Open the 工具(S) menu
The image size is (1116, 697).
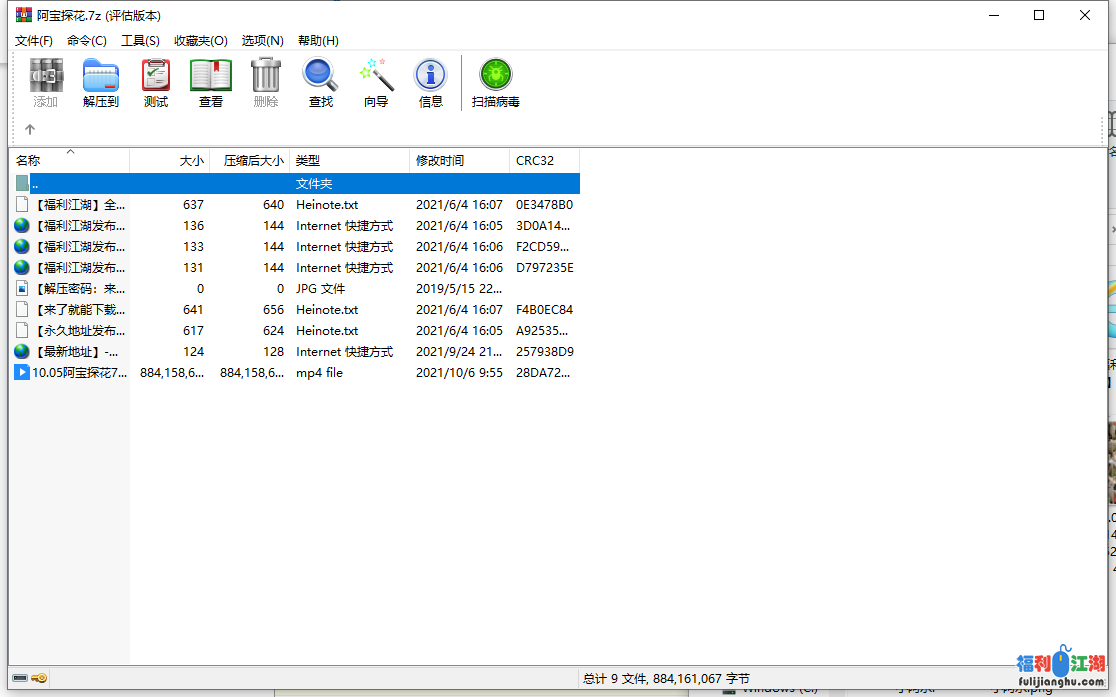tap(140, 41)
